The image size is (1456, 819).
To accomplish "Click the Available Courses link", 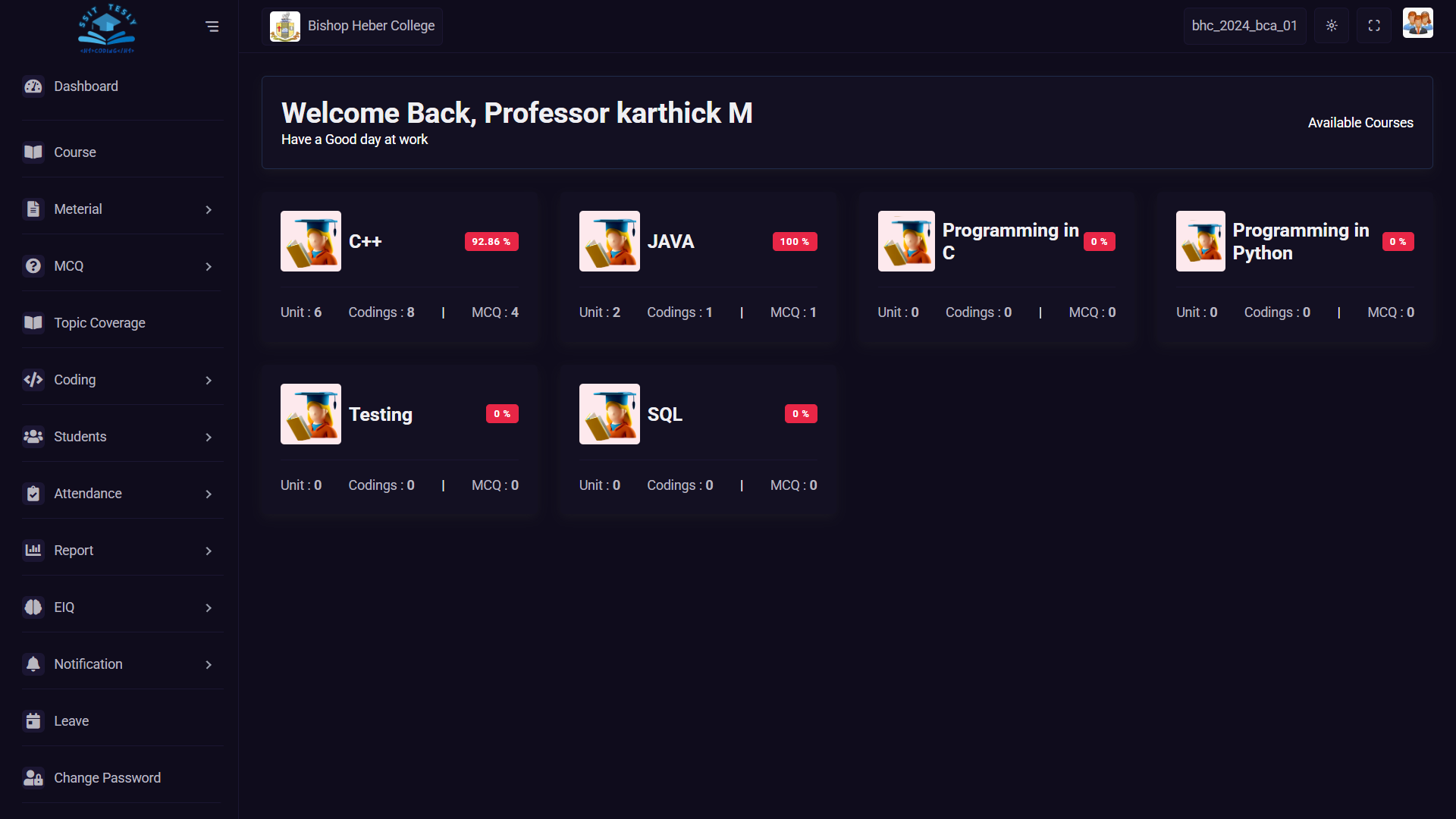I will pos(1360,123).
